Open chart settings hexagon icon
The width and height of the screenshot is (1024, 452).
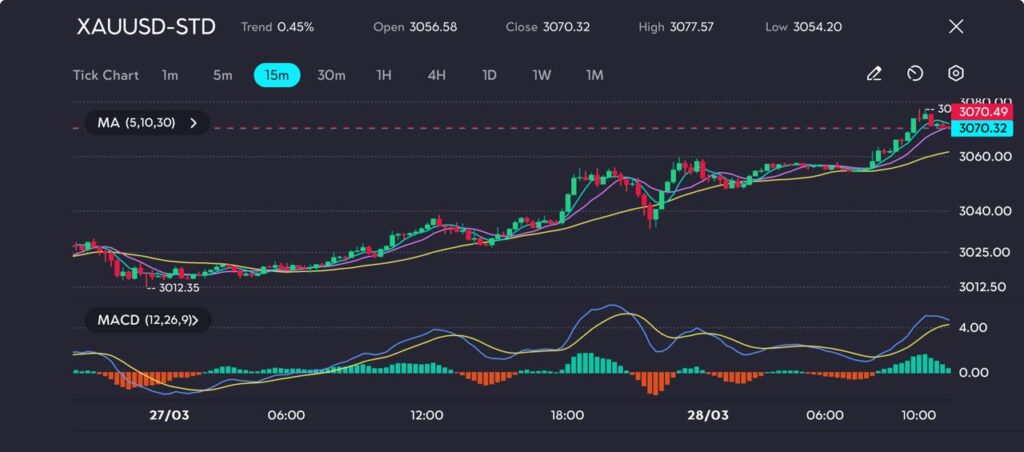(956, 74)
